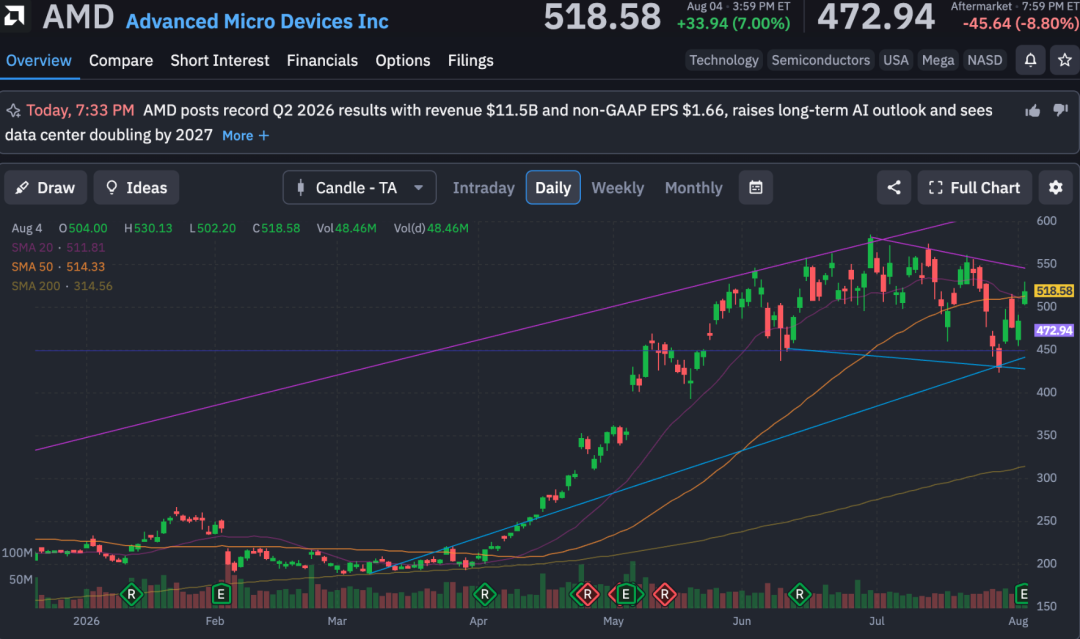The height and width of the screenshot is (639, 1080).
Task: Click the AMD company logo icon
Action: 14,15
